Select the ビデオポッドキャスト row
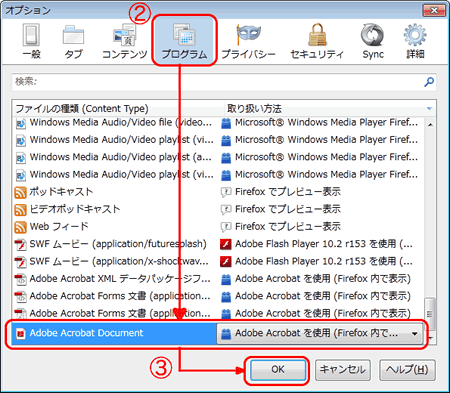Screen dimensions: 450x393 pos(218,209)
